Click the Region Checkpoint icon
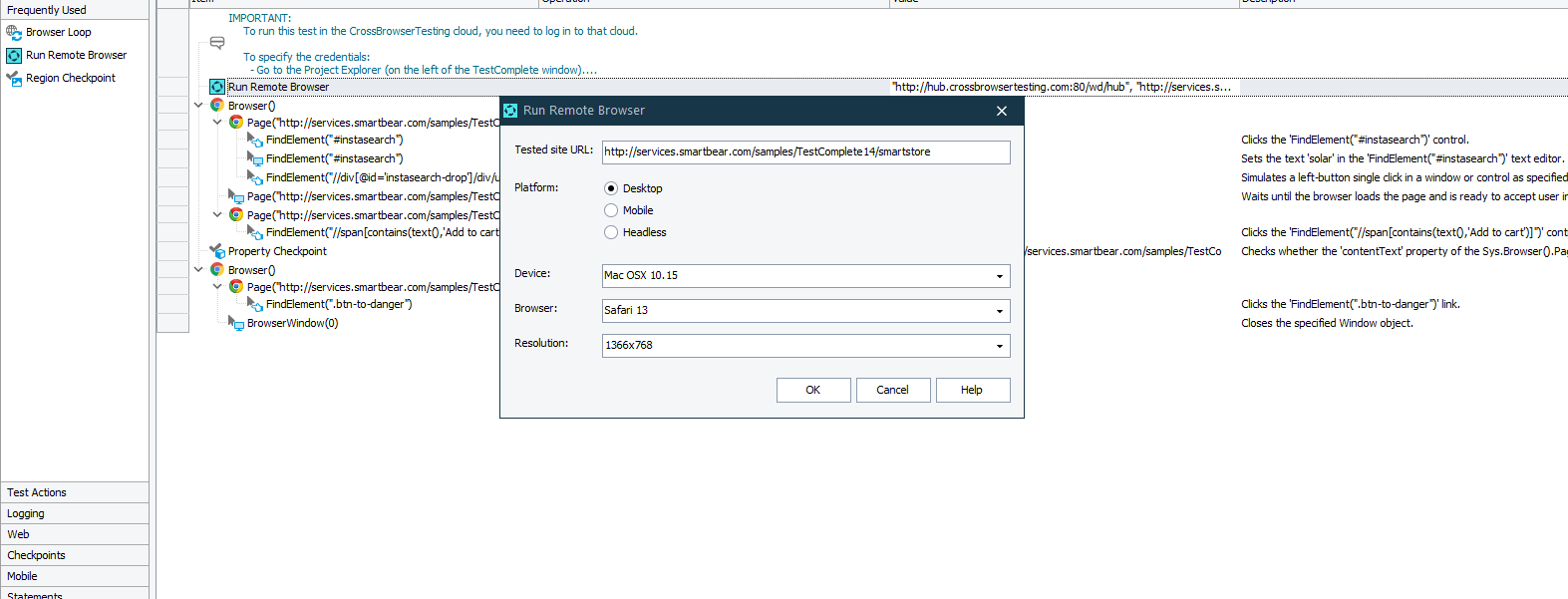Screen dimensions: 1568x599 14,78
